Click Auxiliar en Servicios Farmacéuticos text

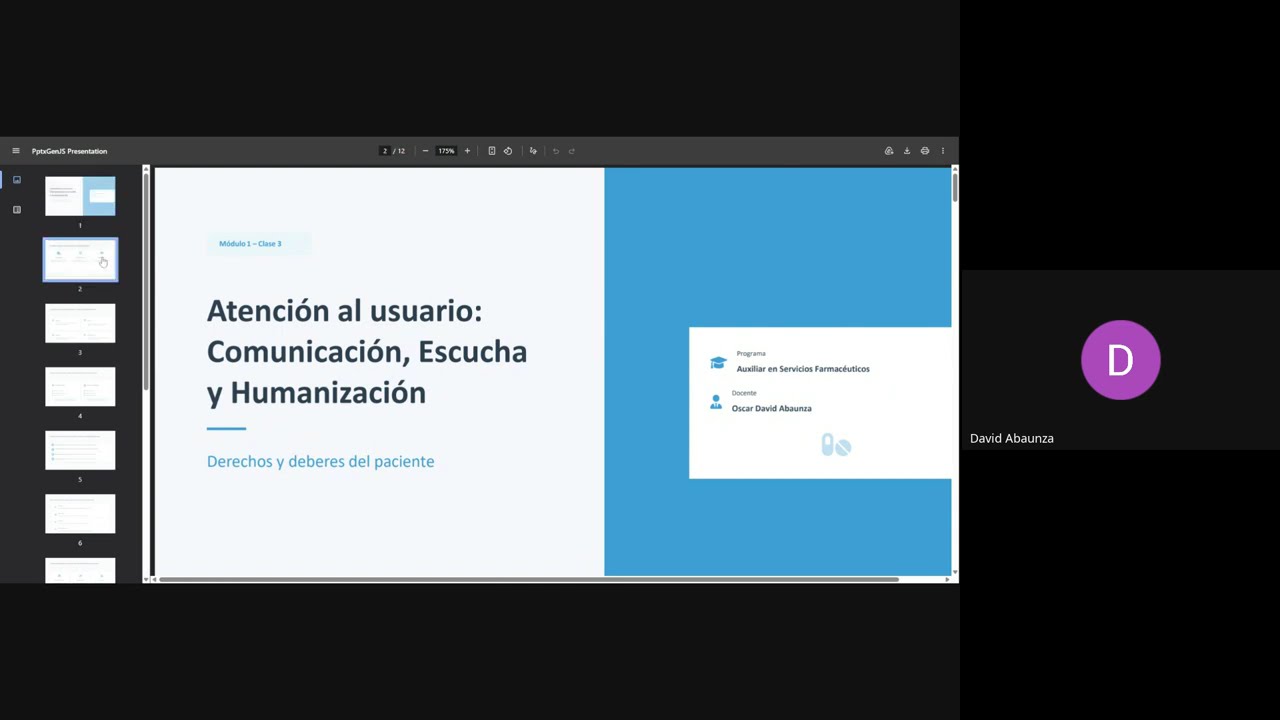tap(803, 369)
